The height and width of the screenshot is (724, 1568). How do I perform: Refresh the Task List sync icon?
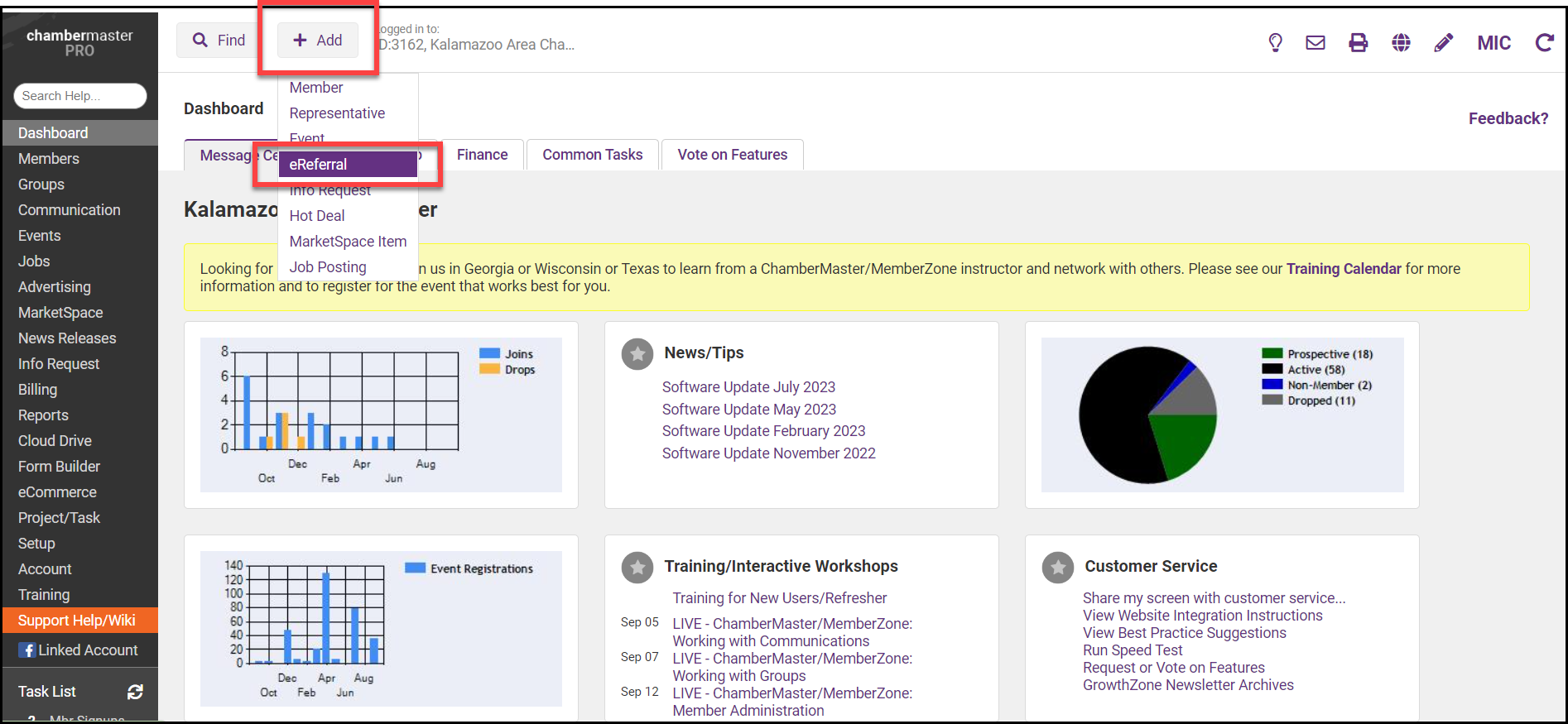click(136, 692)
